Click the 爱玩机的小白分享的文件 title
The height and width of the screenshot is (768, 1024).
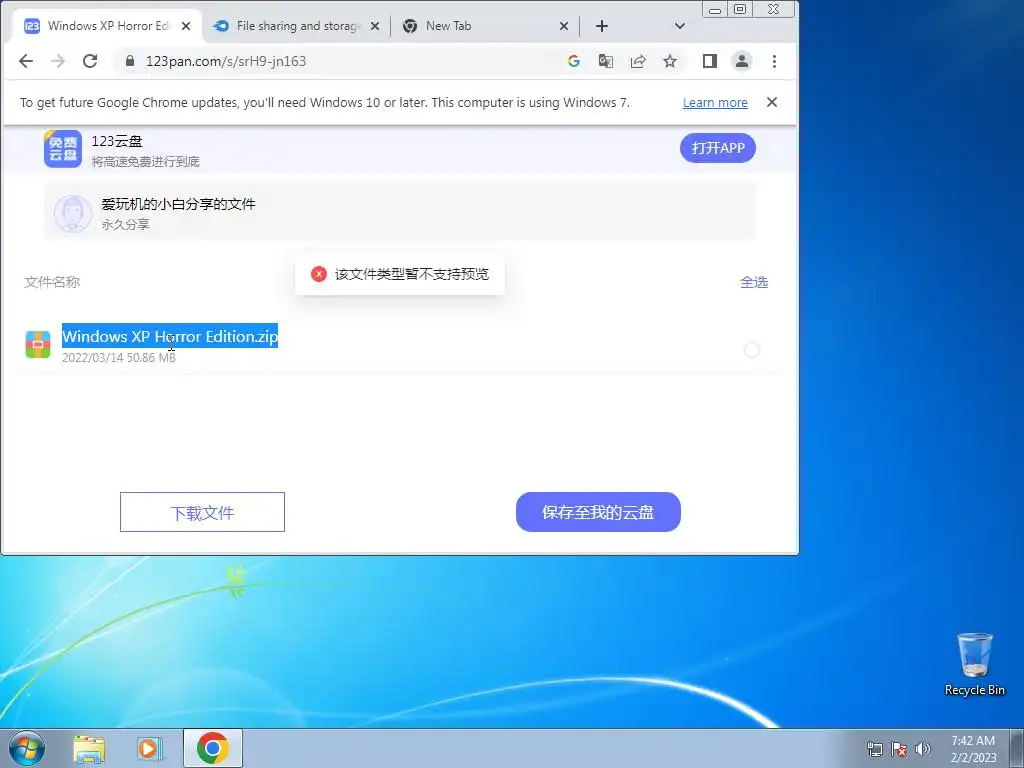click(178, 204)
